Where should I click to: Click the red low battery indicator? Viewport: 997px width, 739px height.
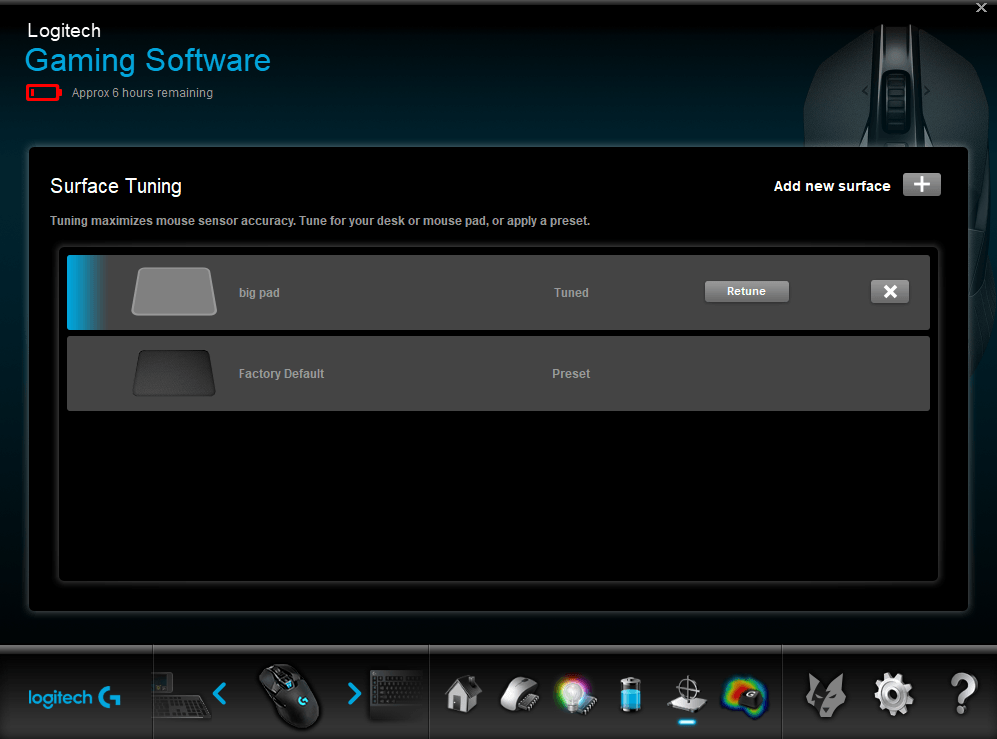(x=43, y=93)
